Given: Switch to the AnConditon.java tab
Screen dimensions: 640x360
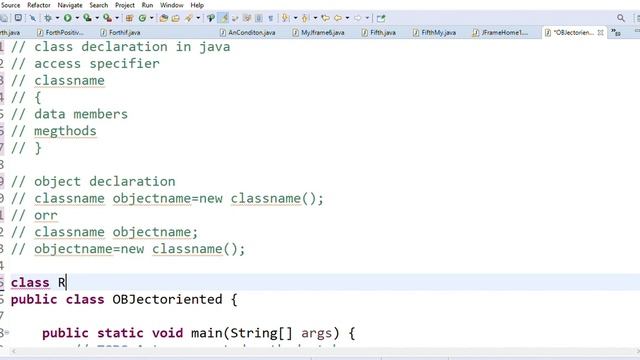Looking at the screenshot, I should pyautogui.click(x=247, y=32).
